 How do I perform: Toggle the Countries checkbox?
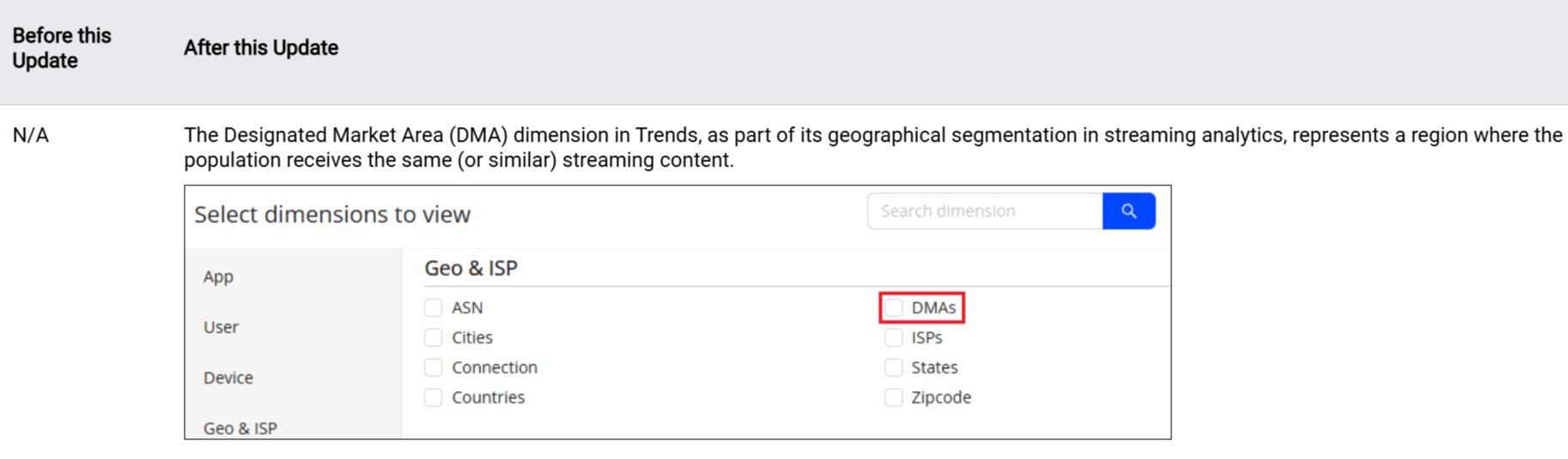coord(434,398)
